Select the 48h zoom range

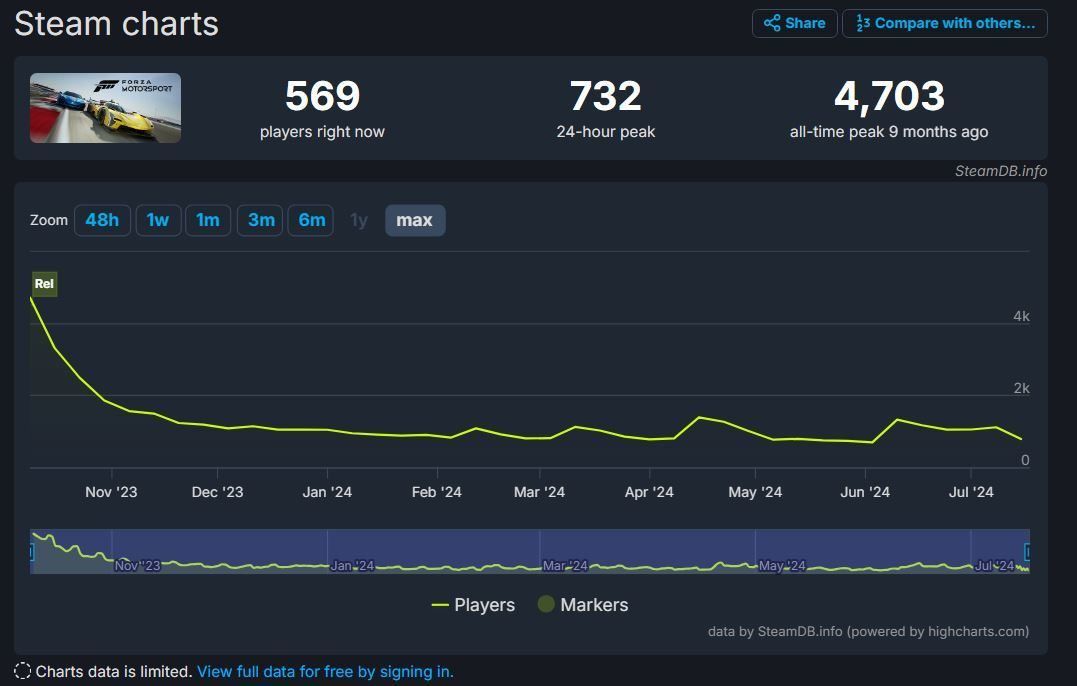[102, 220]
